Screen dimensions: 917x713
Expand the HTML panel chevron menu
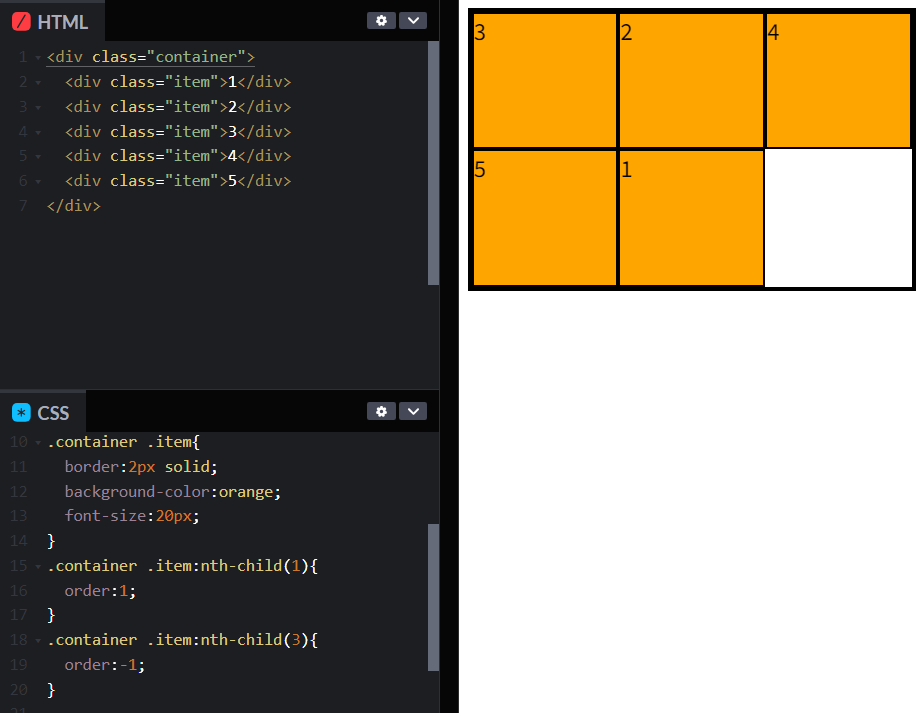[413, 20]
